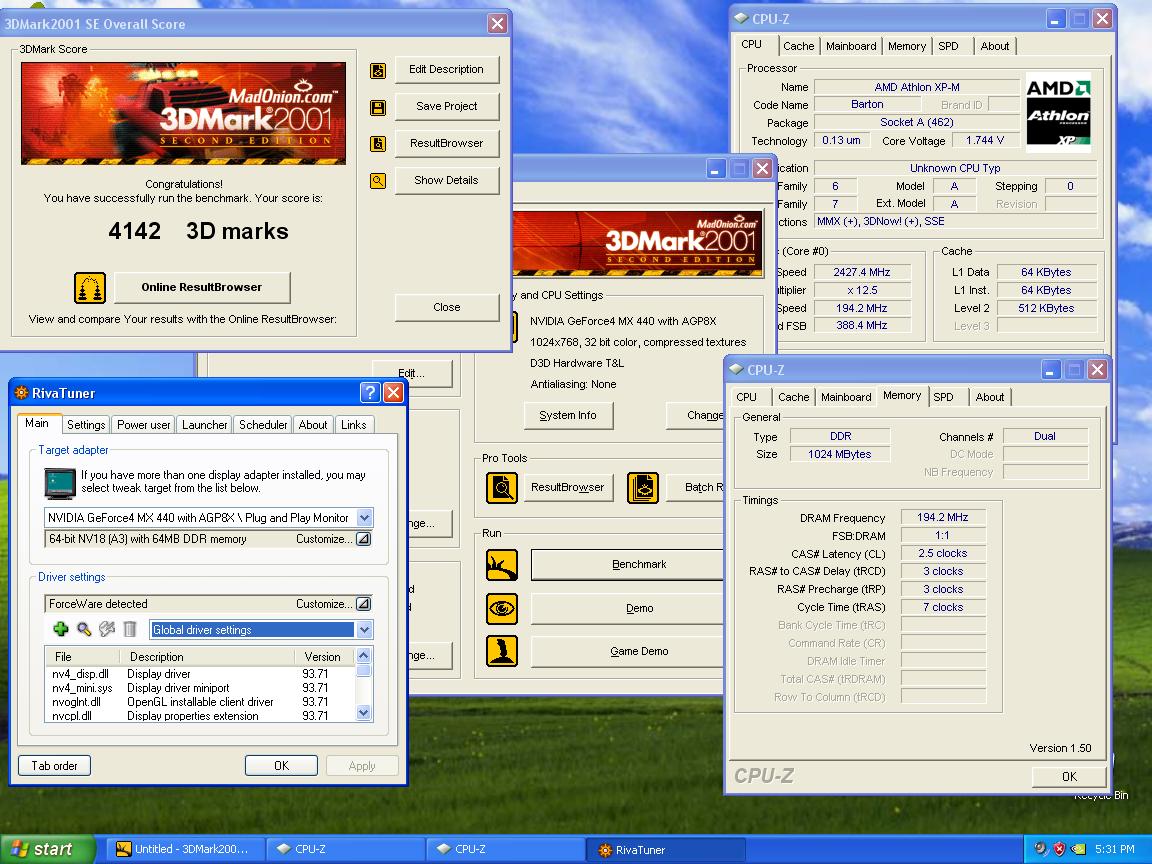The width and height of the screenshot is (1152, 864).
Task: Click the Version column header in RivaTuner
Action: pyautogui.click(x=323, y=657)
